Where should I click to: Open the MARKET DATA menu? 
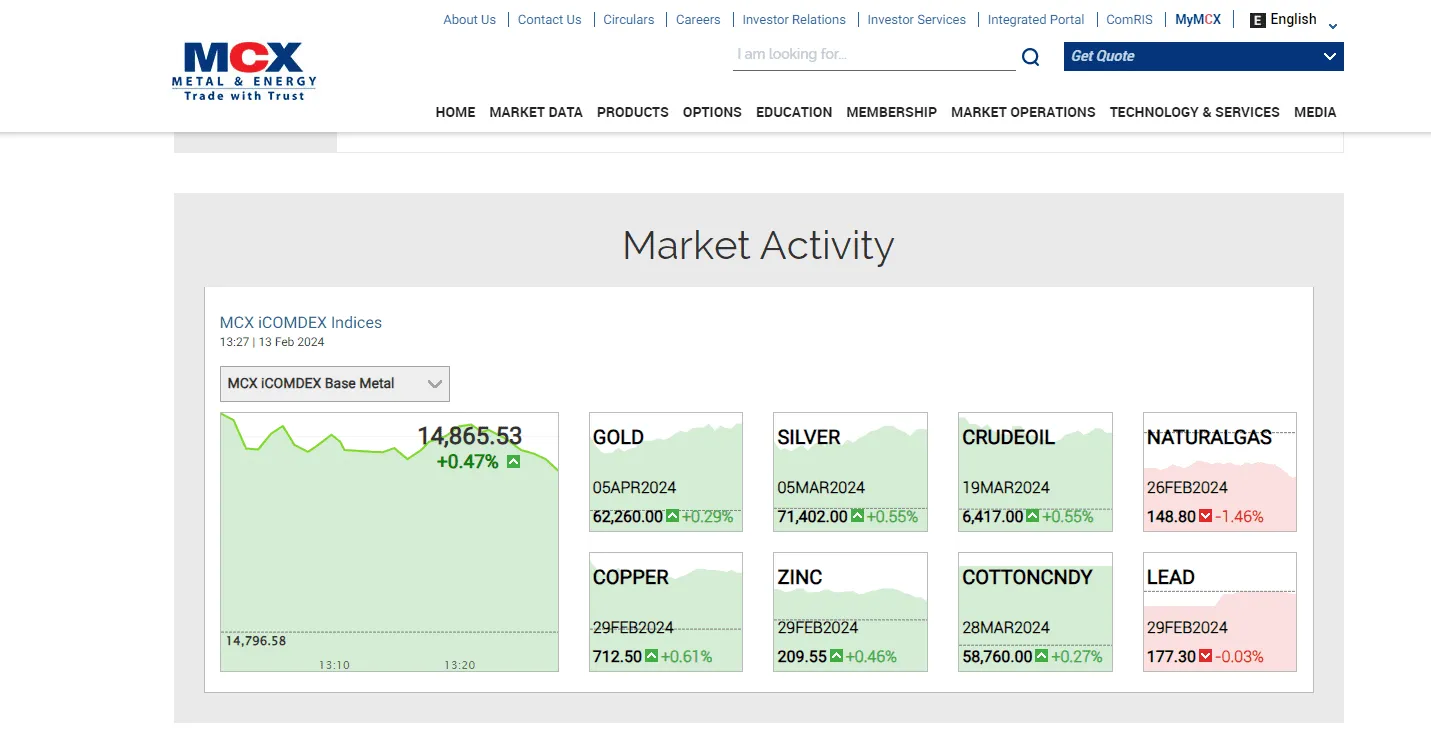click(535, 112)
